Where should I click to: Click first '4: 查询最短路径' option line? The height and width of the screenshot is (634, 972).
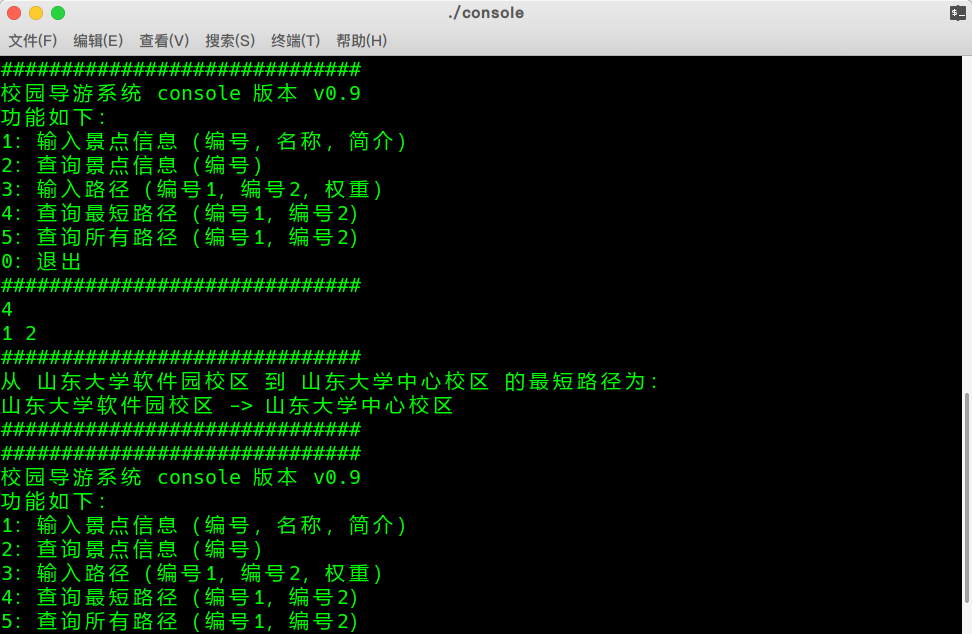pyautogui.click(x=180, y=214)
